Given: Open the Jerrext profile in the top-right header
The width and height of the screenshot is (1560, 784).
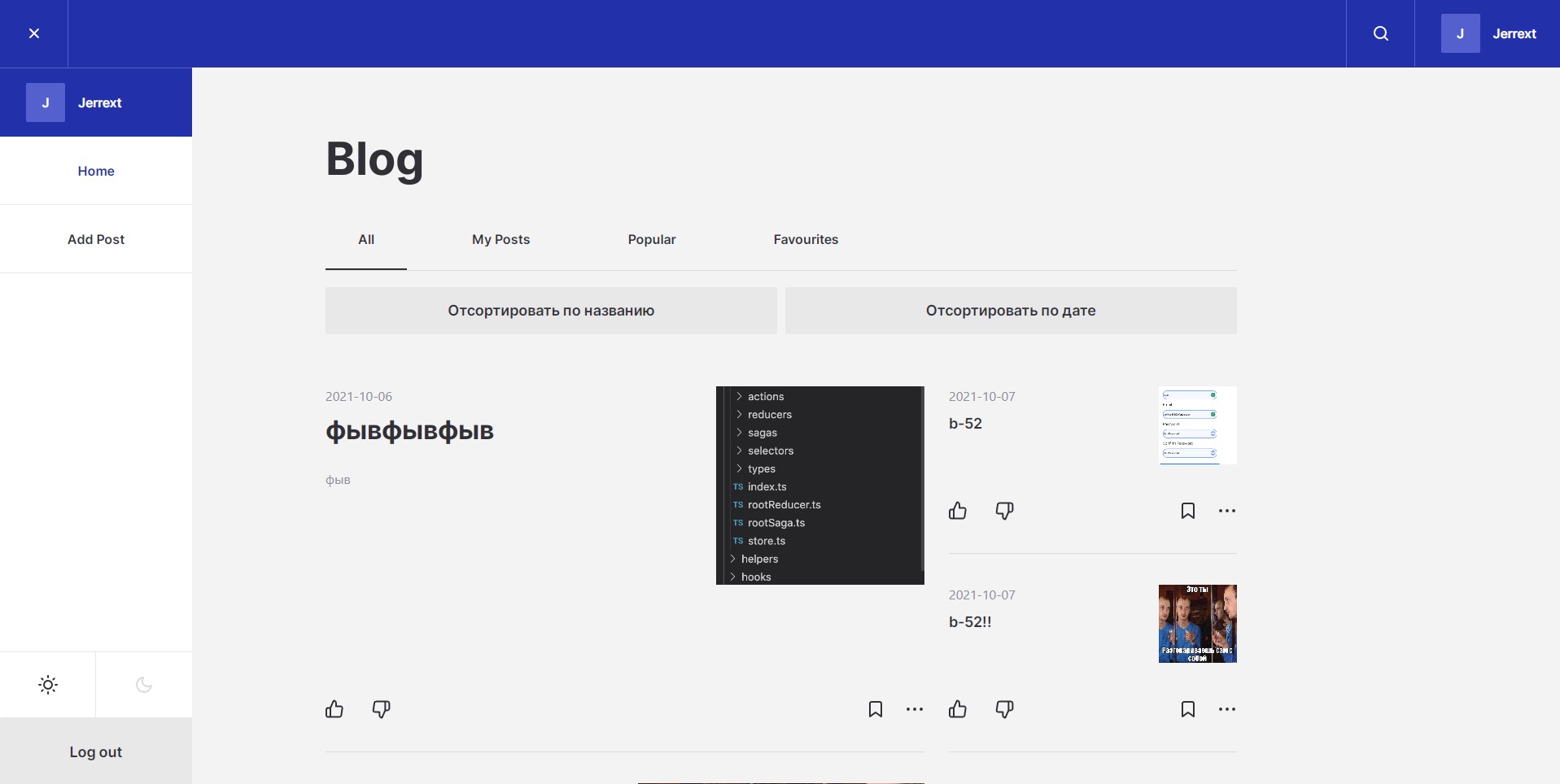Looking at the screenshot, I should click(x=1488, y=33).
